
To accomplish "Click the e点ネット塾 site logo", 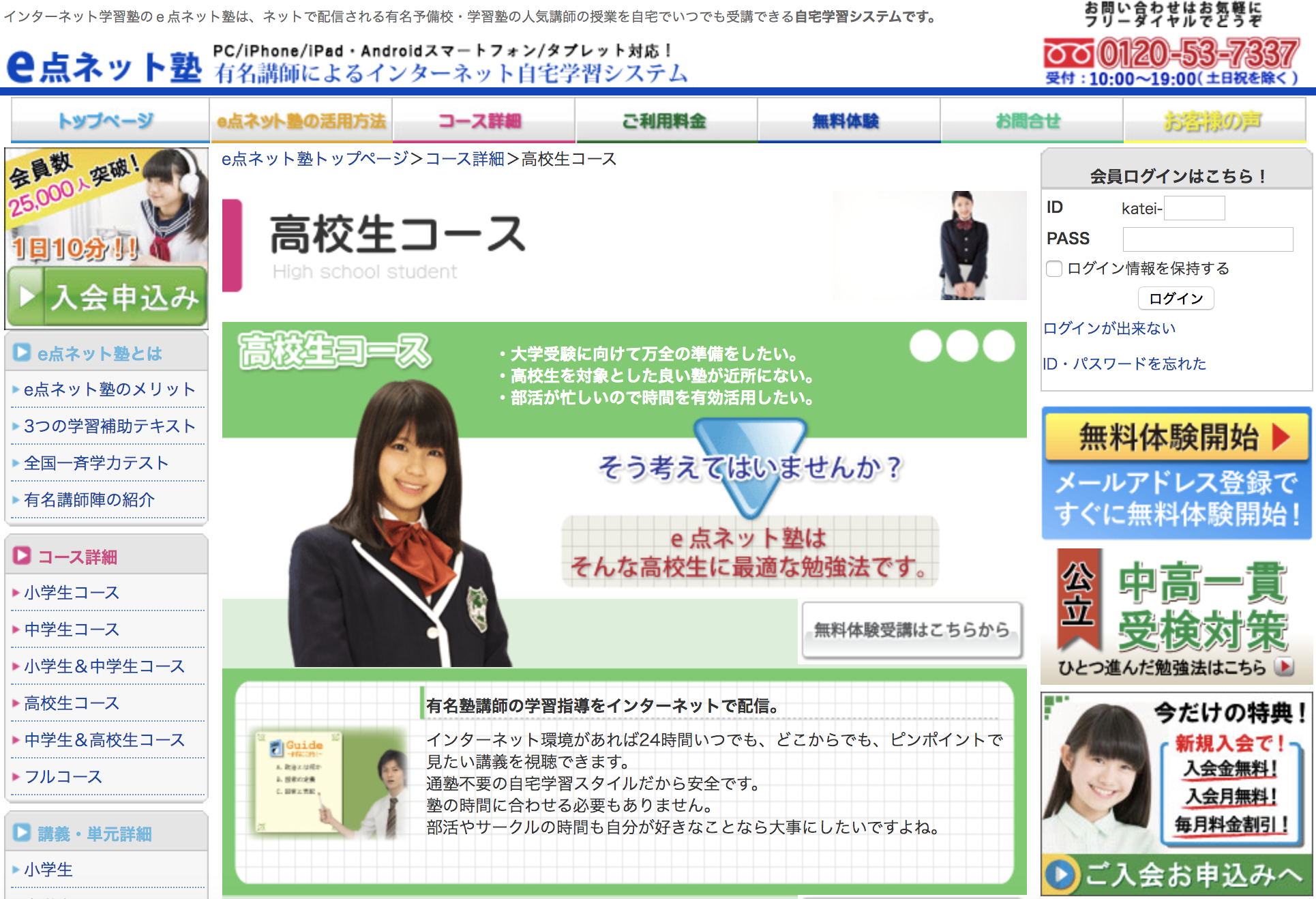I will (x=104, y=68).
